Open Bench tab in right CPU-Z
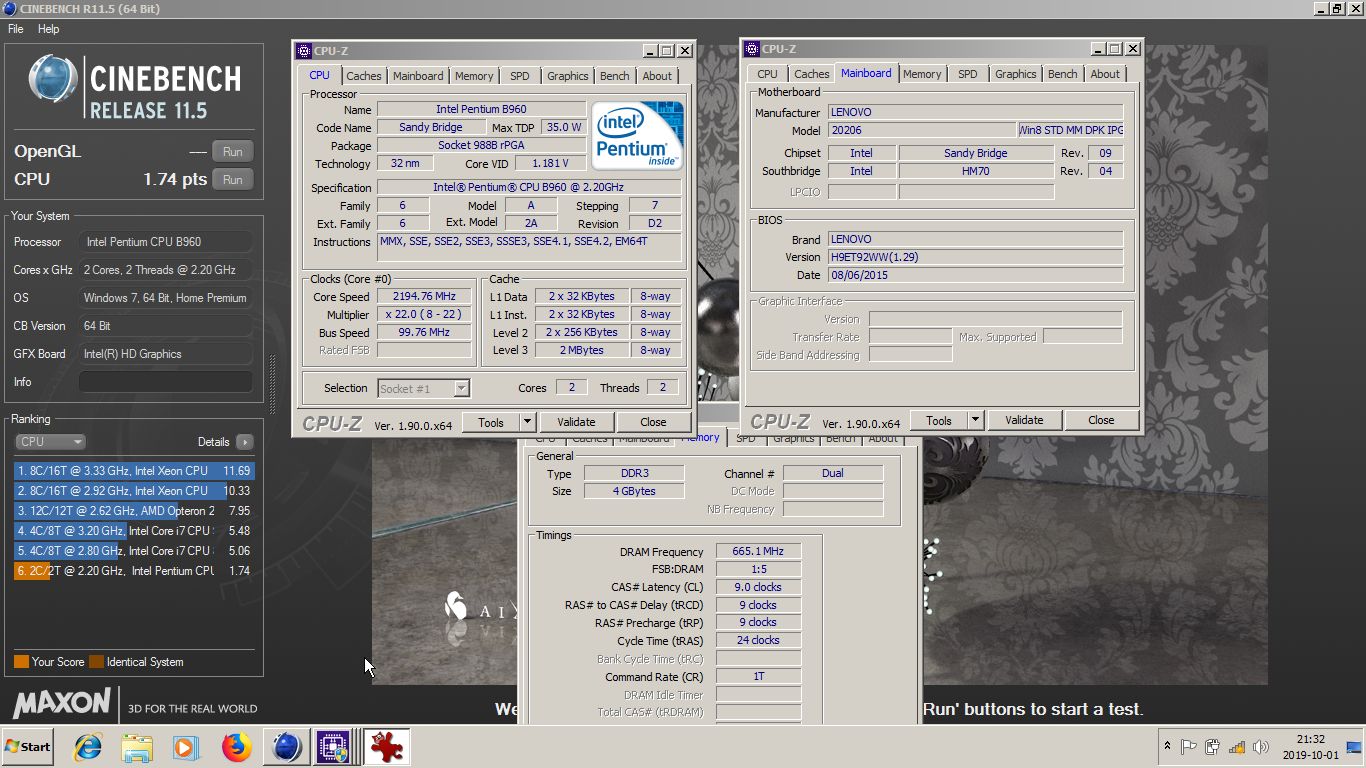Viewport: 1366px width, 768px height. click(x=1063, y=74)
